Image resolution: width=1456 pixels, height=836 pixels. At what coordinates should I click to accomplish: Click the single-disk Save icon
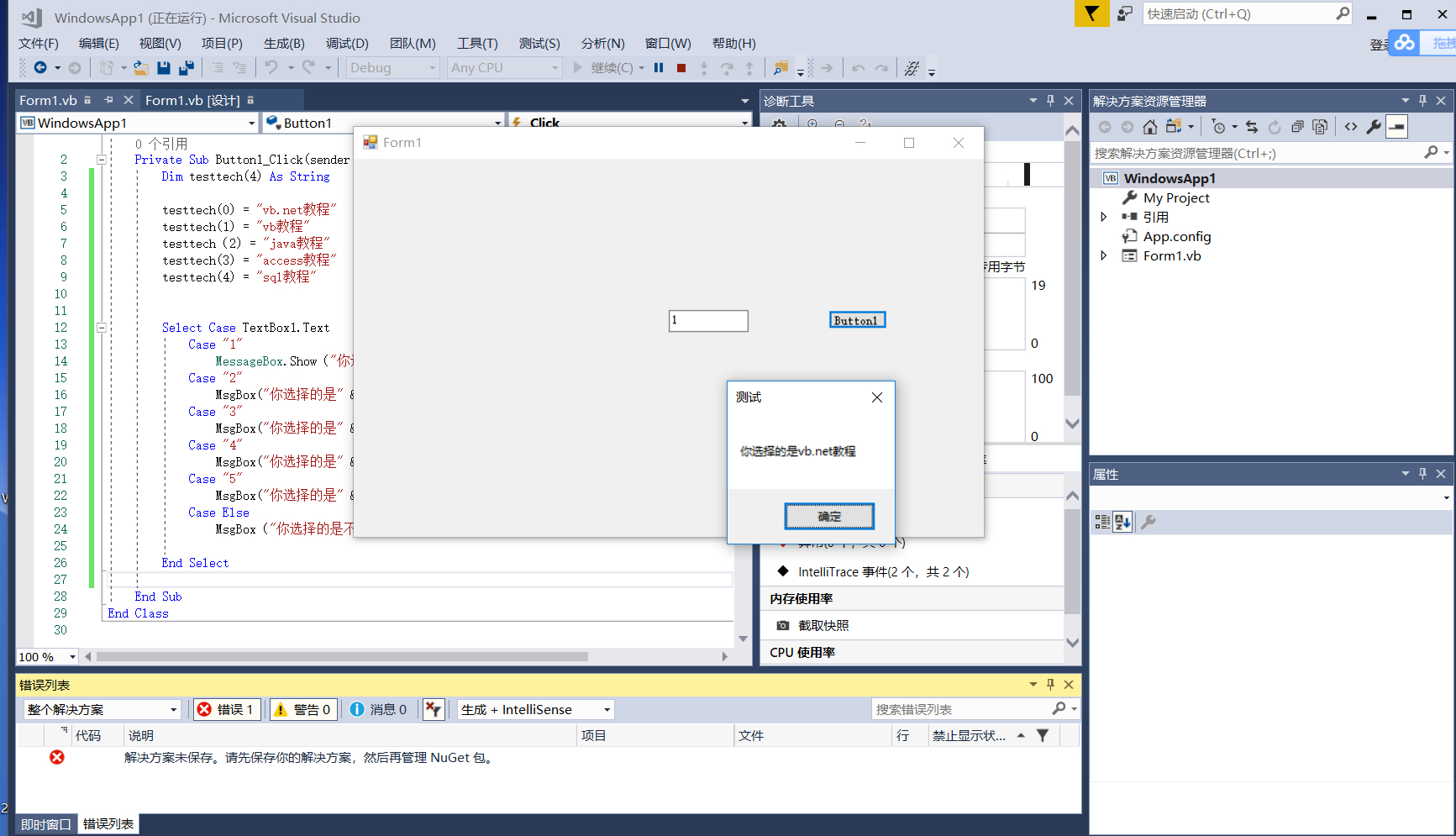164,68
